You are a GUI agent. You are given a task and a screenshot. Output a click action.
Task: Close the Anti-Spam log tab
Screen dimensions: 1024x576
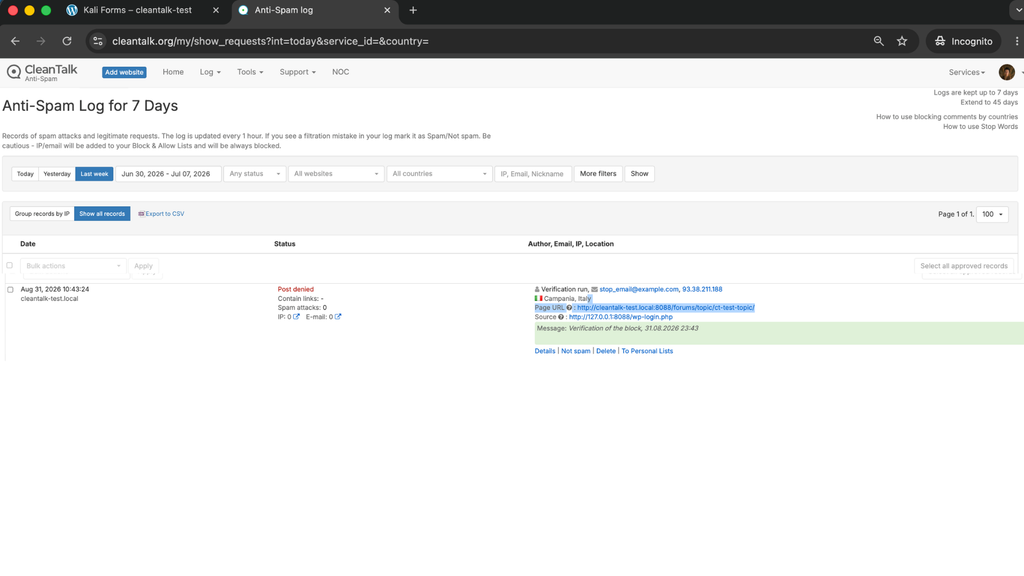(x=387, y=10)
